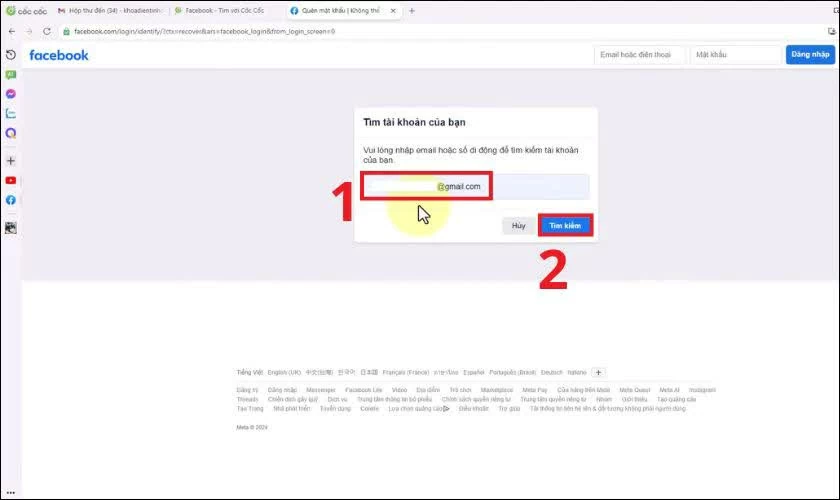Screen dimensions: 840x500
Task: Click the browser reload button
Action: click(x=46, y=31)
